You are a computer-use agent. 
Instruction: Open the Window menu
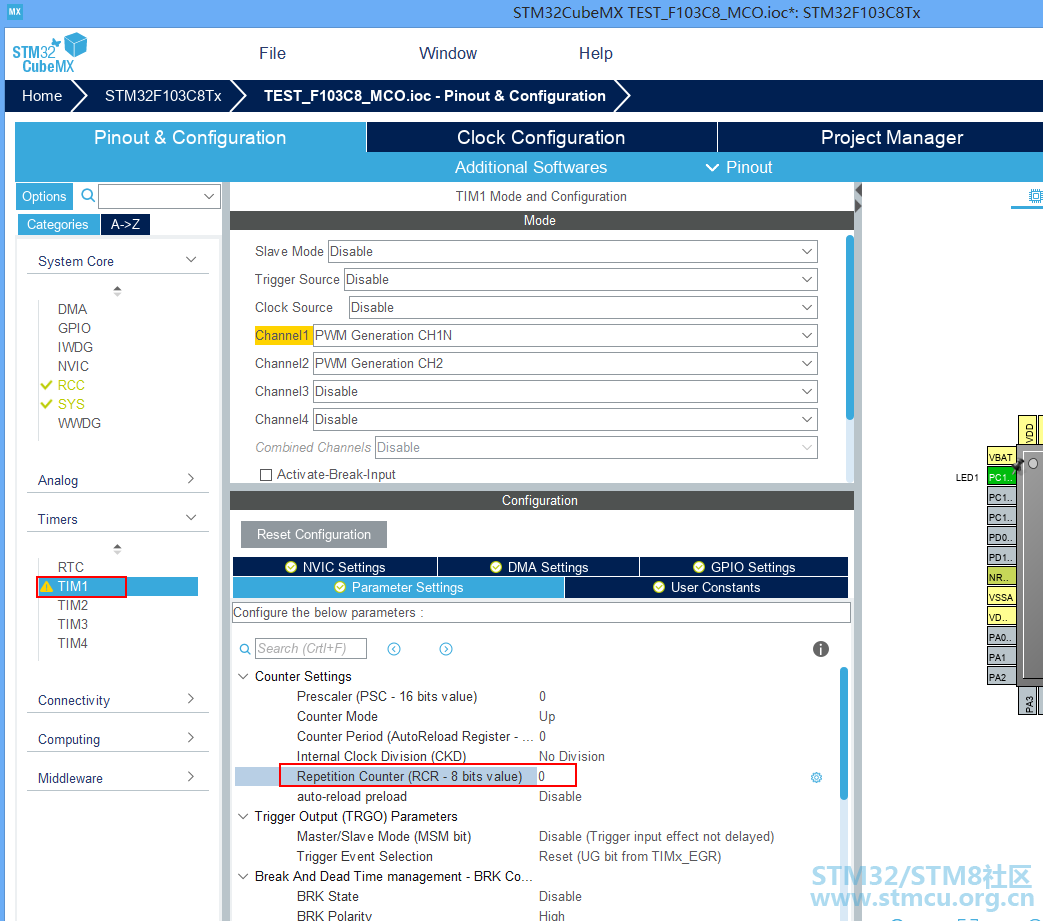click(448, 53)
